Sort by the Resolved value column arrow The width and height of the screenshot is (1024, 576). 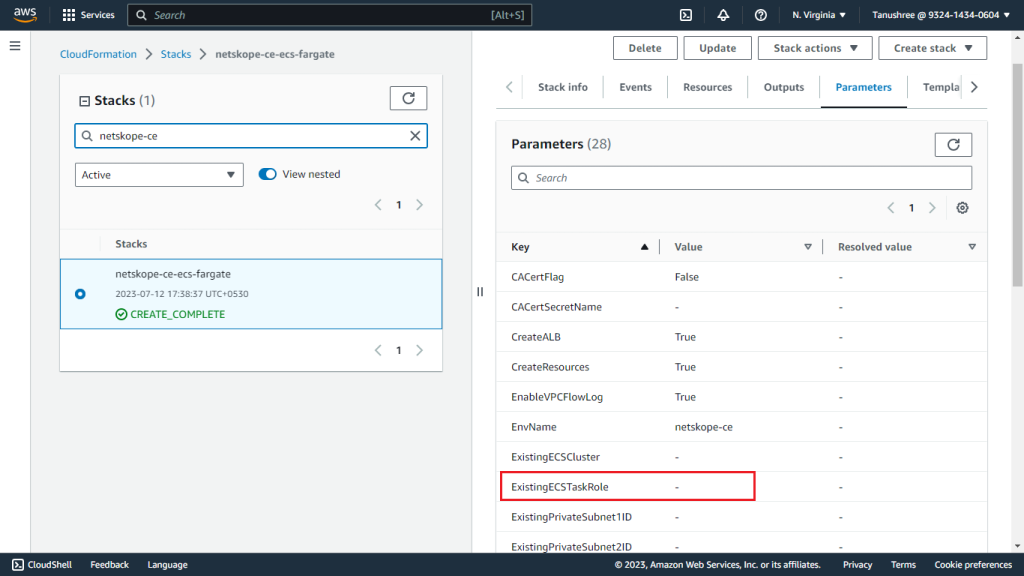(972, 247)
